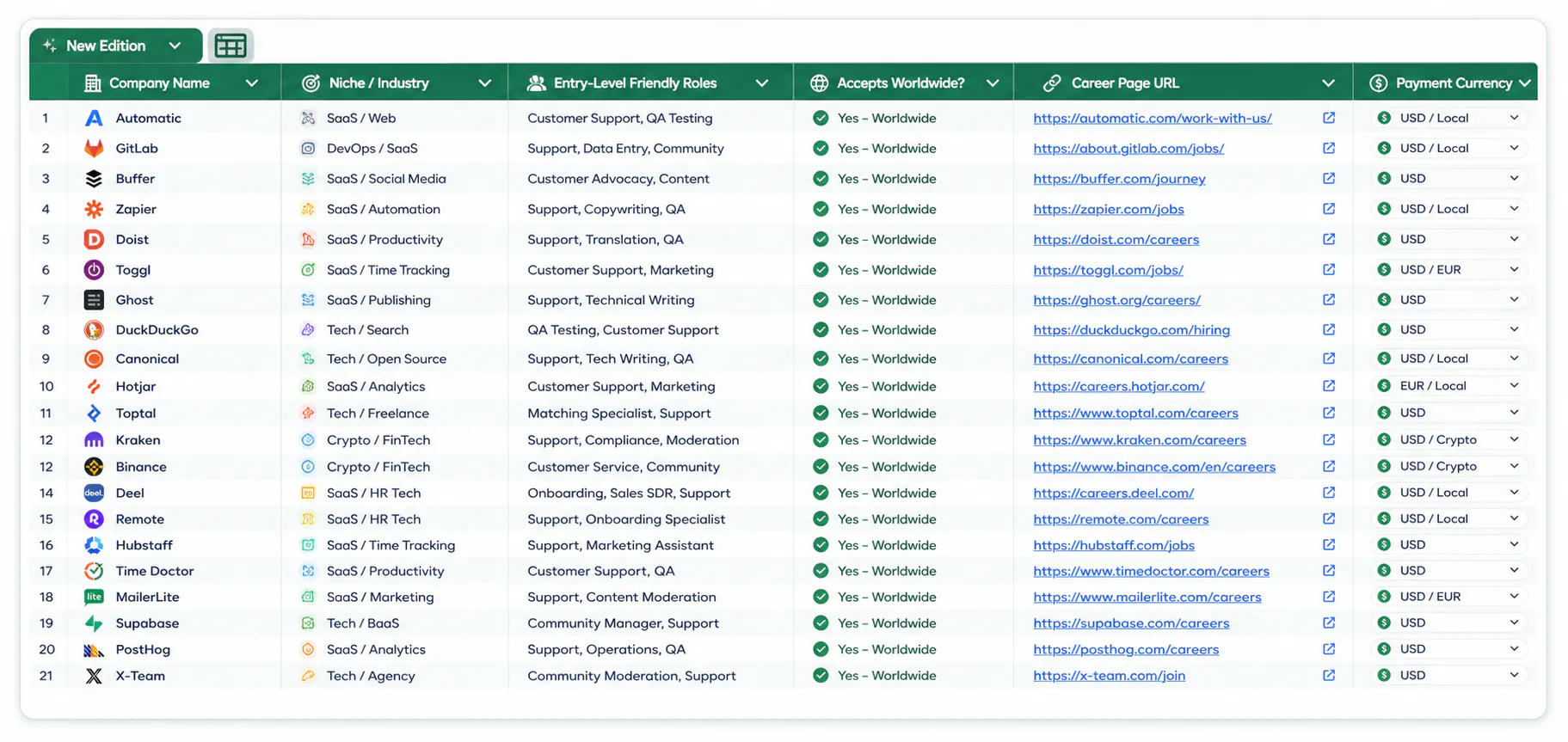
Task: Expand the Company Name column filter
Action: point(252,83)
